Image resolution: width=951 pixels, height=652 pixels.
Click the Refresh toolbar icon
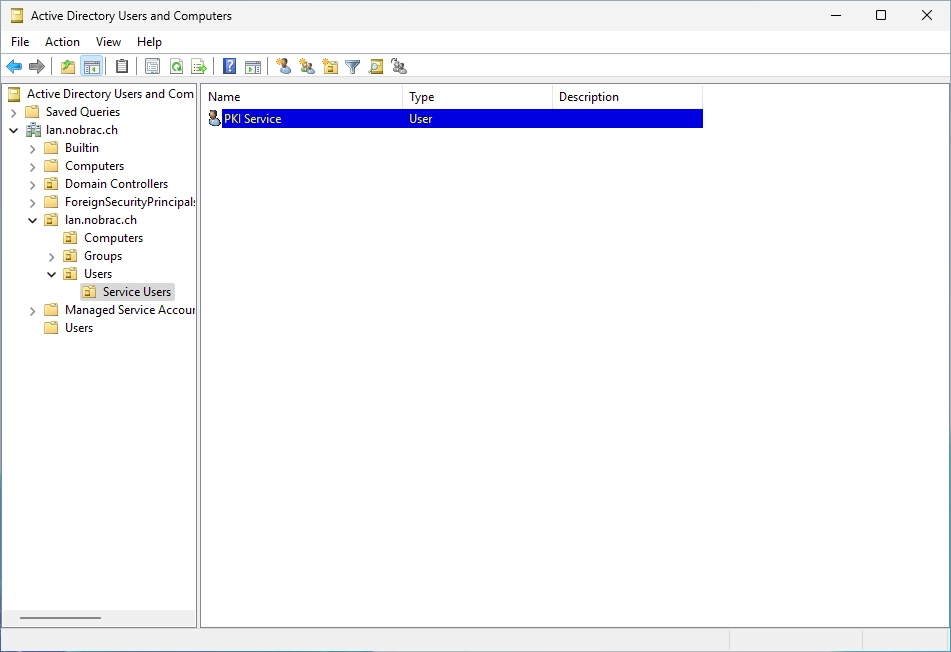pyautogui.click(x=176, y=67)
